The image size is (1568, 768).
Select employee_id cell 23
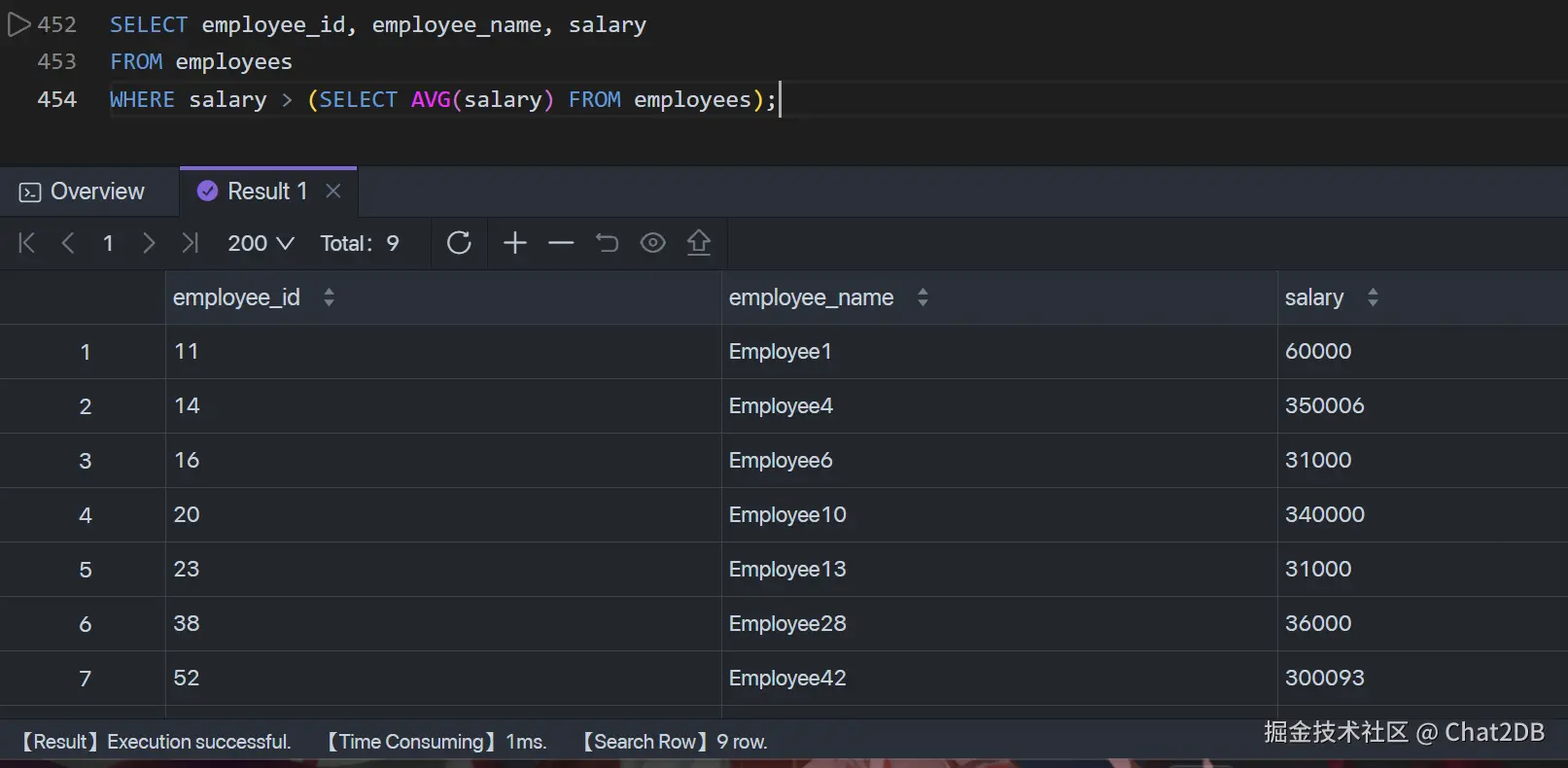443,569
